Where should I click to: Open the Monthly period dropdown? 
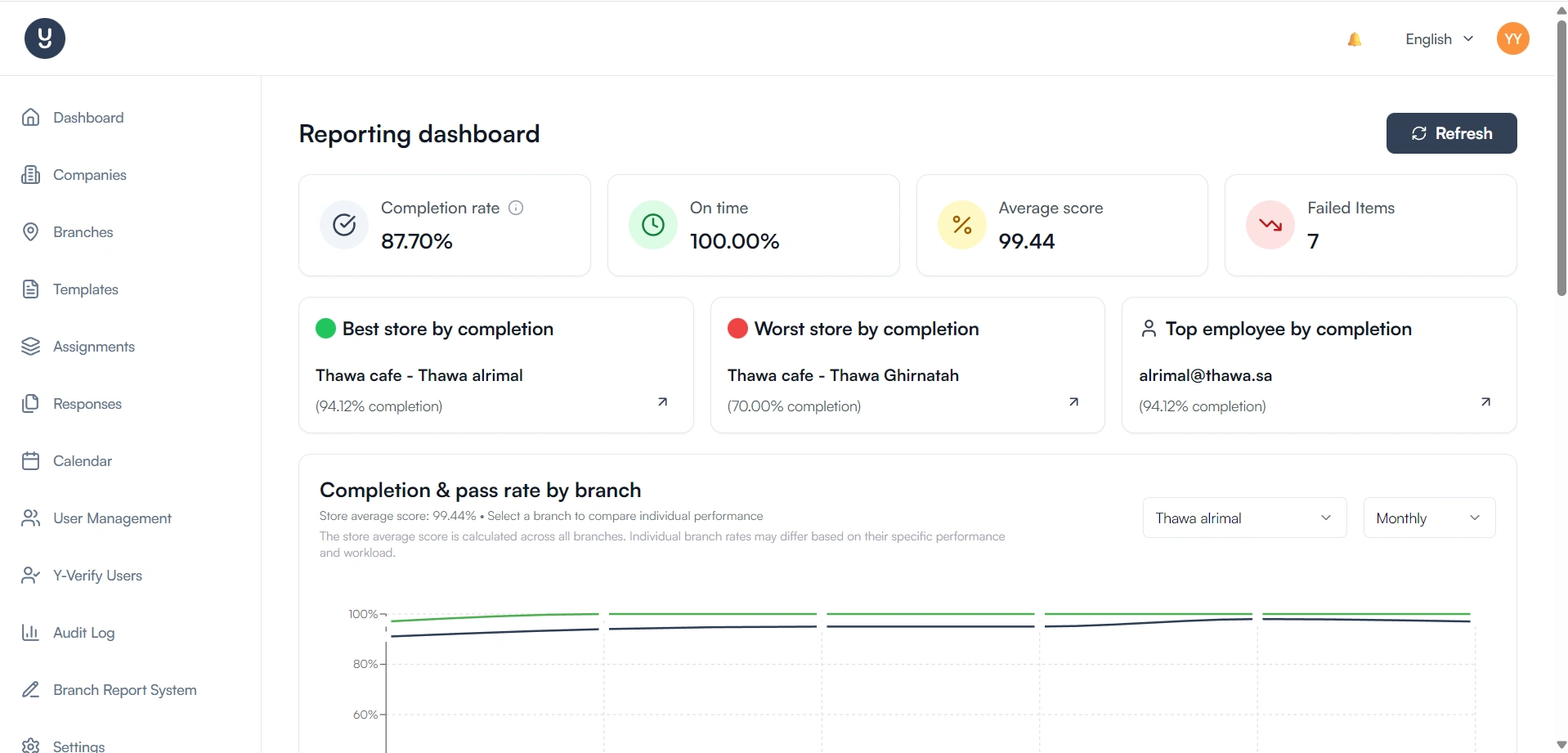coord(1428,518)
